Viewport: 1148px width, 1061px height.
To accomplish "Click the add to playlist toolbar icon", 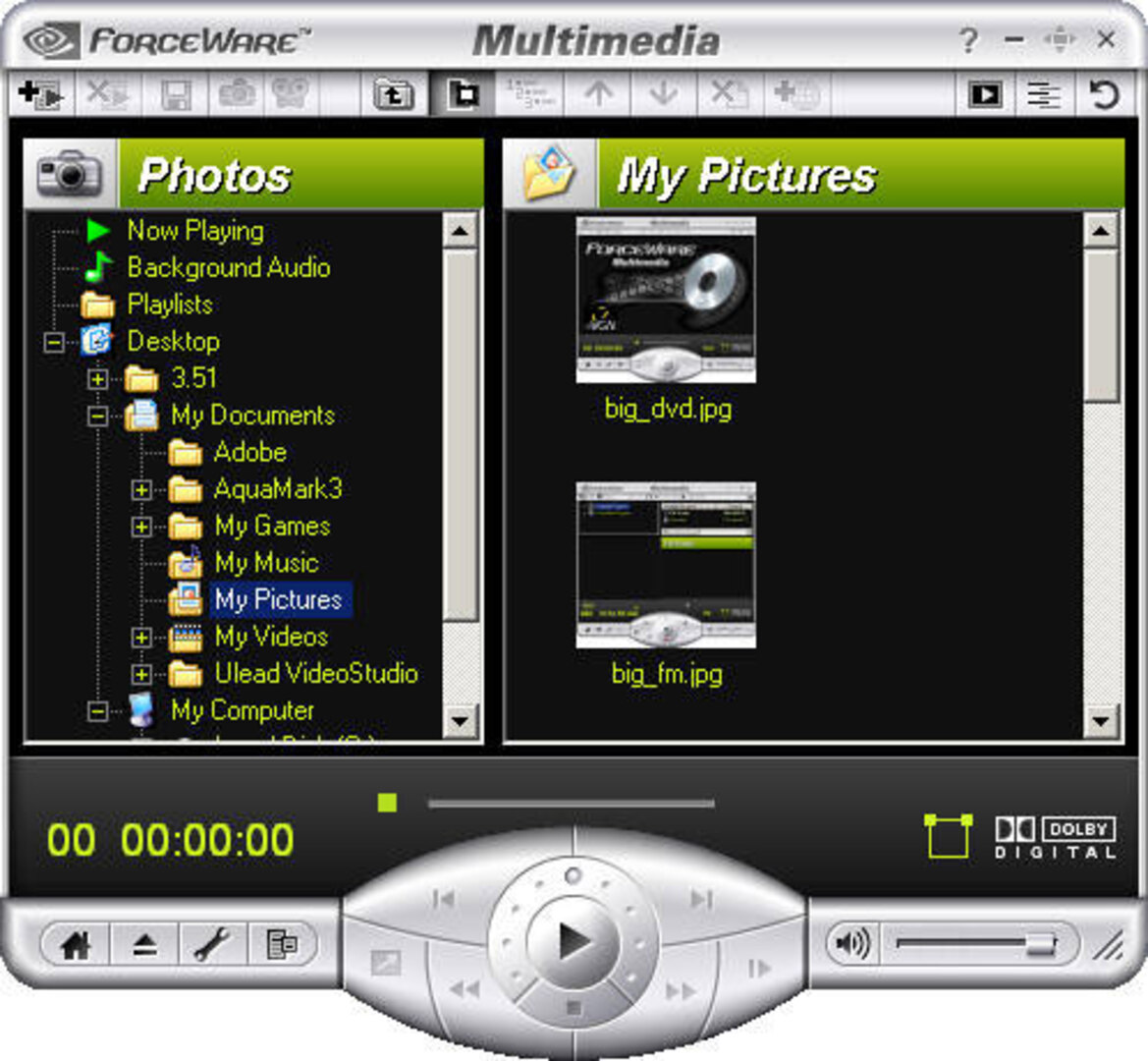I will (x=41, y=94).
